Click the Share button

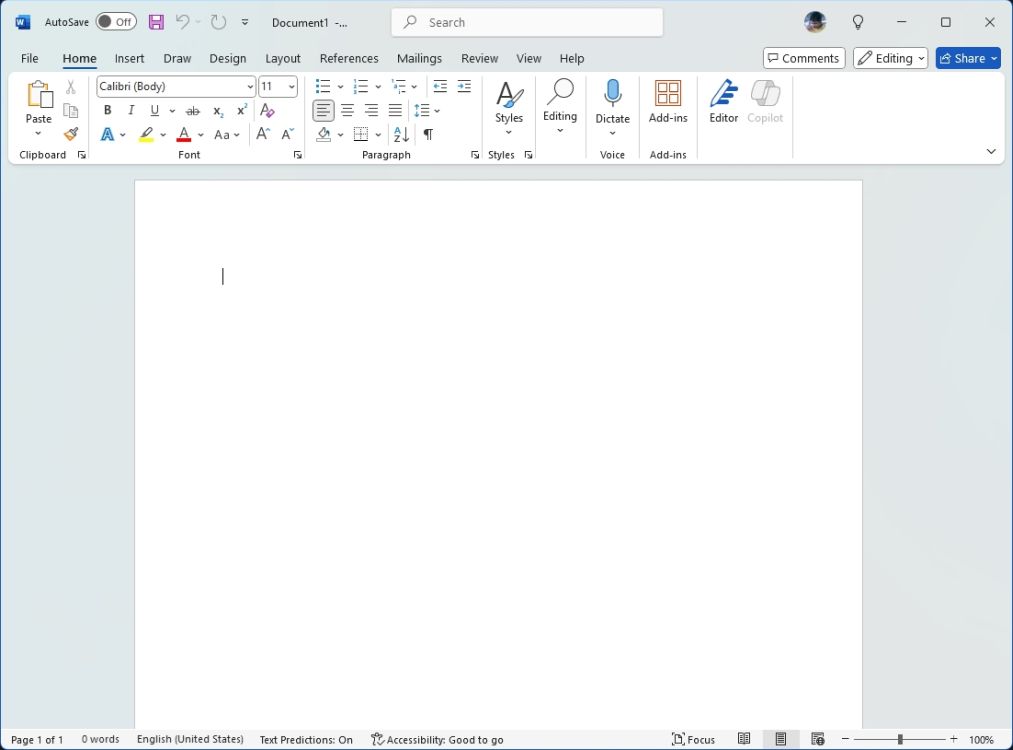point(968,58)
